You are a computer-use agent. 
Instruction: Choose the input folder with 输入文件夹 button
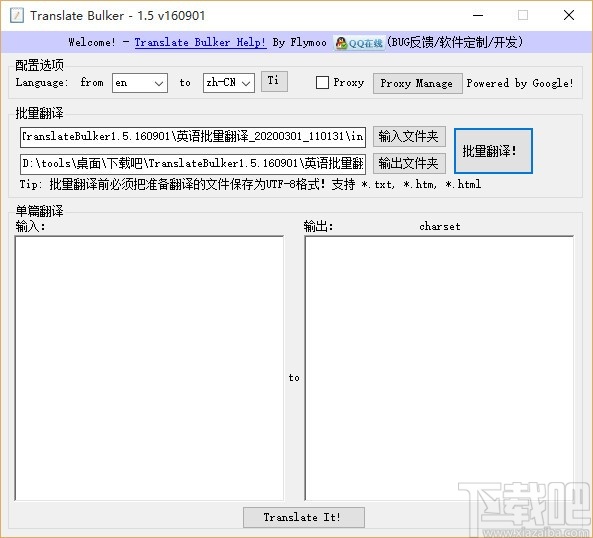click(x=409, y=136)
